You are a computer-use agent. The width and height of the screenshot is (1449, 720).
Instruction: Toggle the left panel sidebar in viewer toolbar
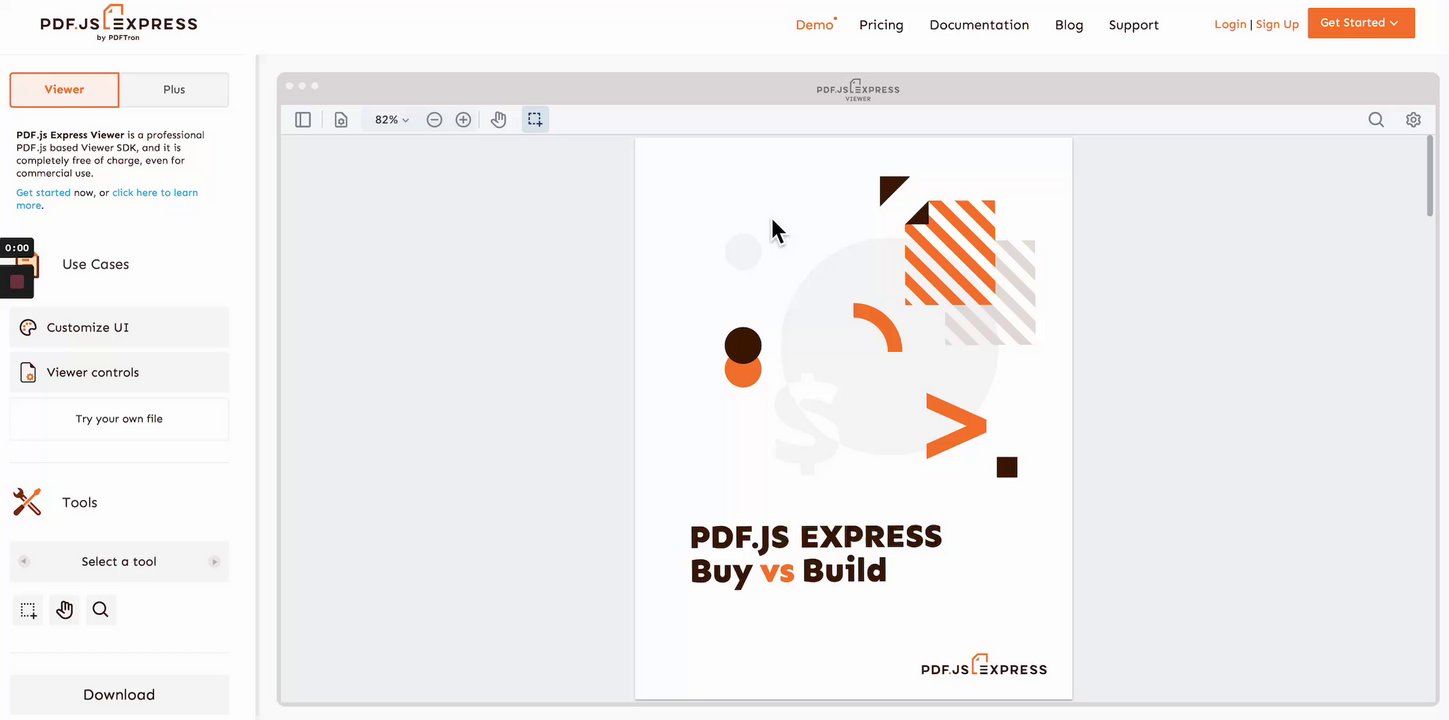click(x=303, y=120)
